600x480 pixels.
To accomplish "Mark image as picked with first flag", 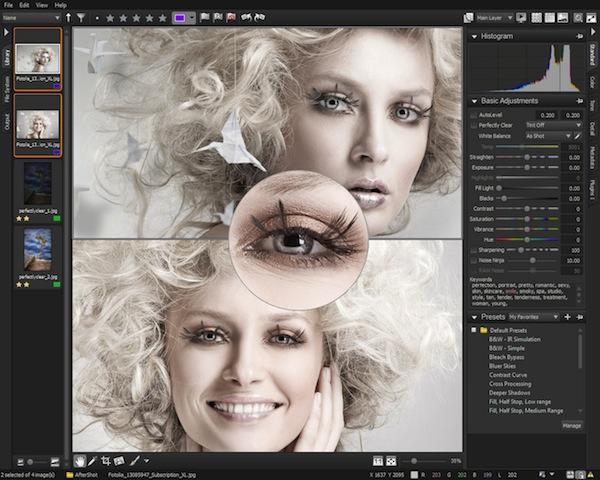I will tap(205, 18).
